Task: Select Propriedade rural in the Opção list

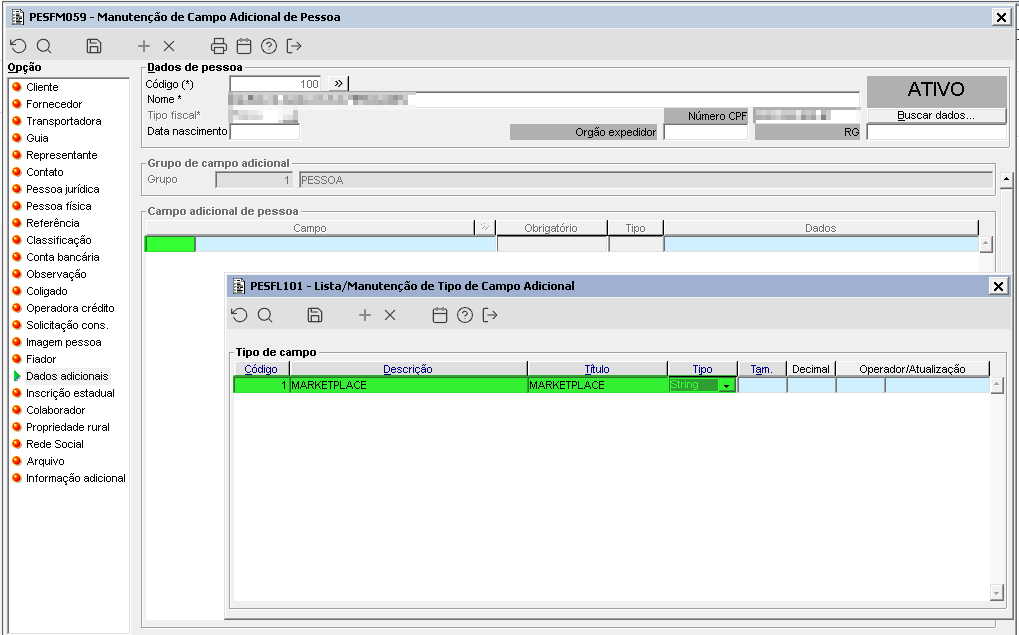Action: (68, 427)
